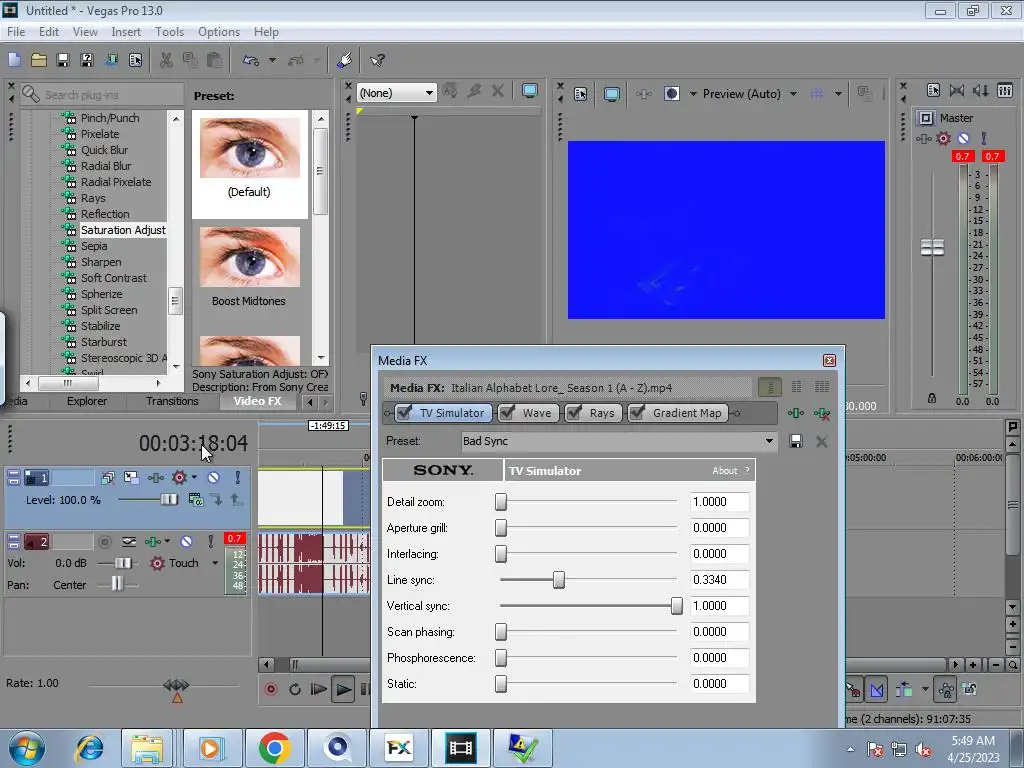Viewport: 1024px width, 768px height.
Task: Delete the preset with the X icon
Action: coord(822,441)
